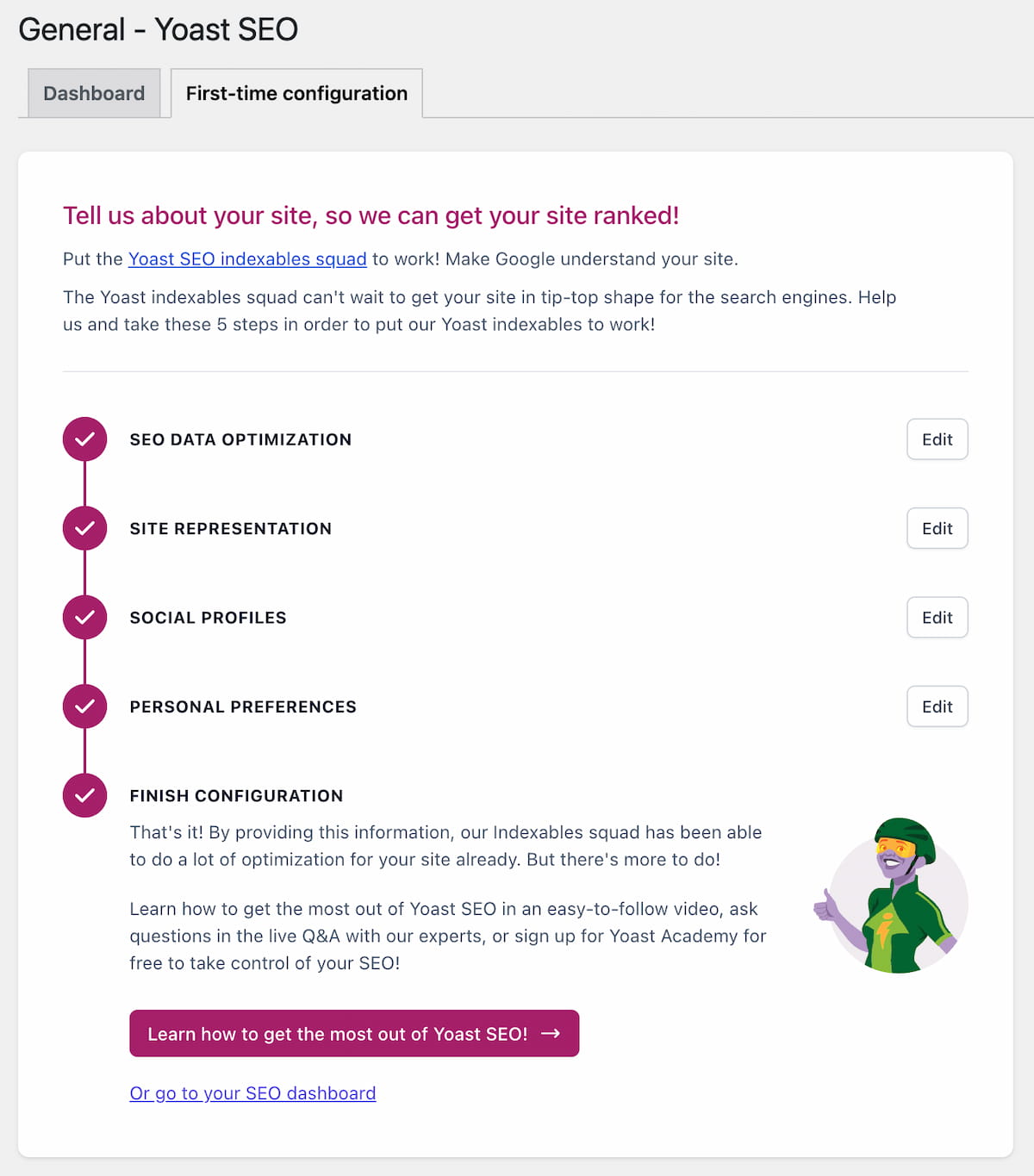This screenshot has width=1034, height=1176.
Task: Switch to the Dashboard tab
Action: coord(94,93)
